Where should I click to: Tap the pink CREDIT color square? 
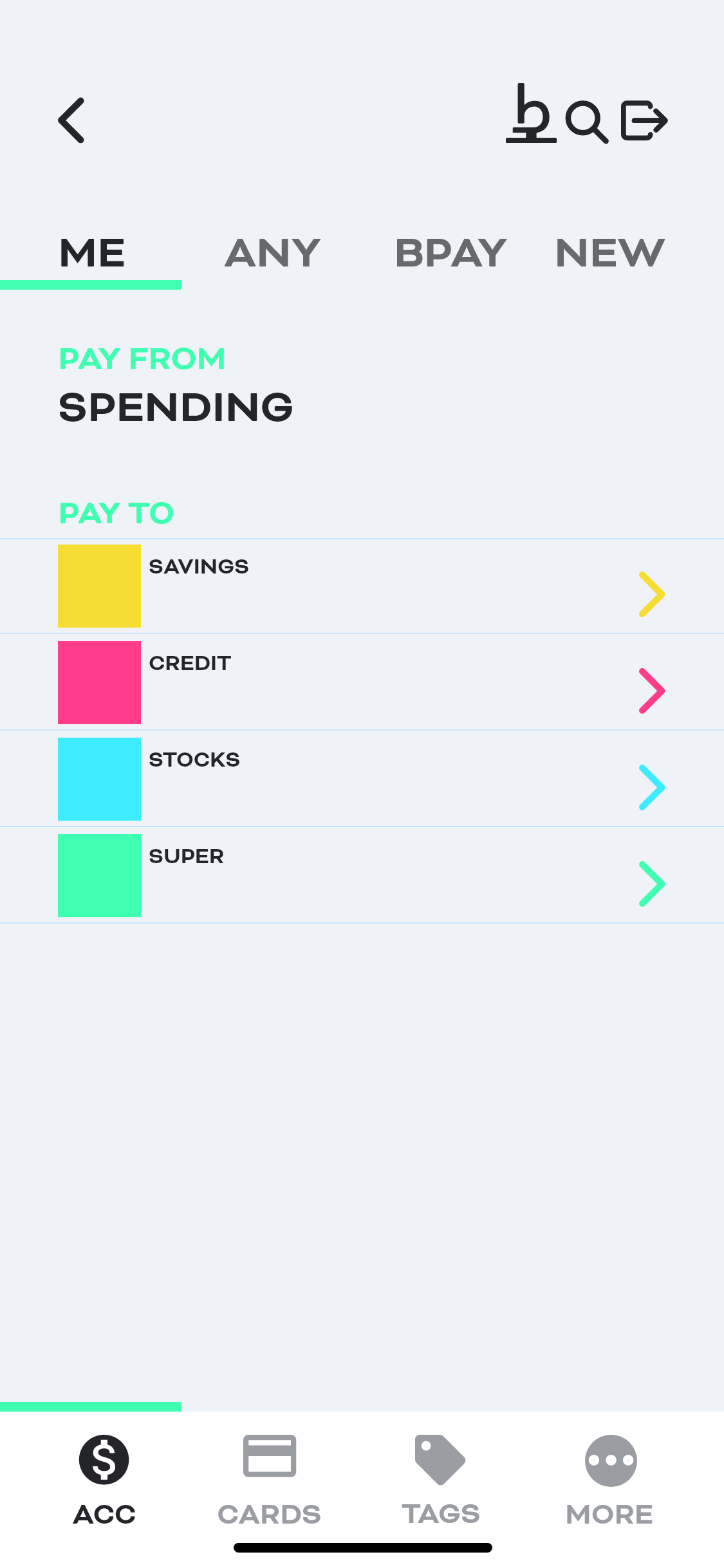click(99, 682)
